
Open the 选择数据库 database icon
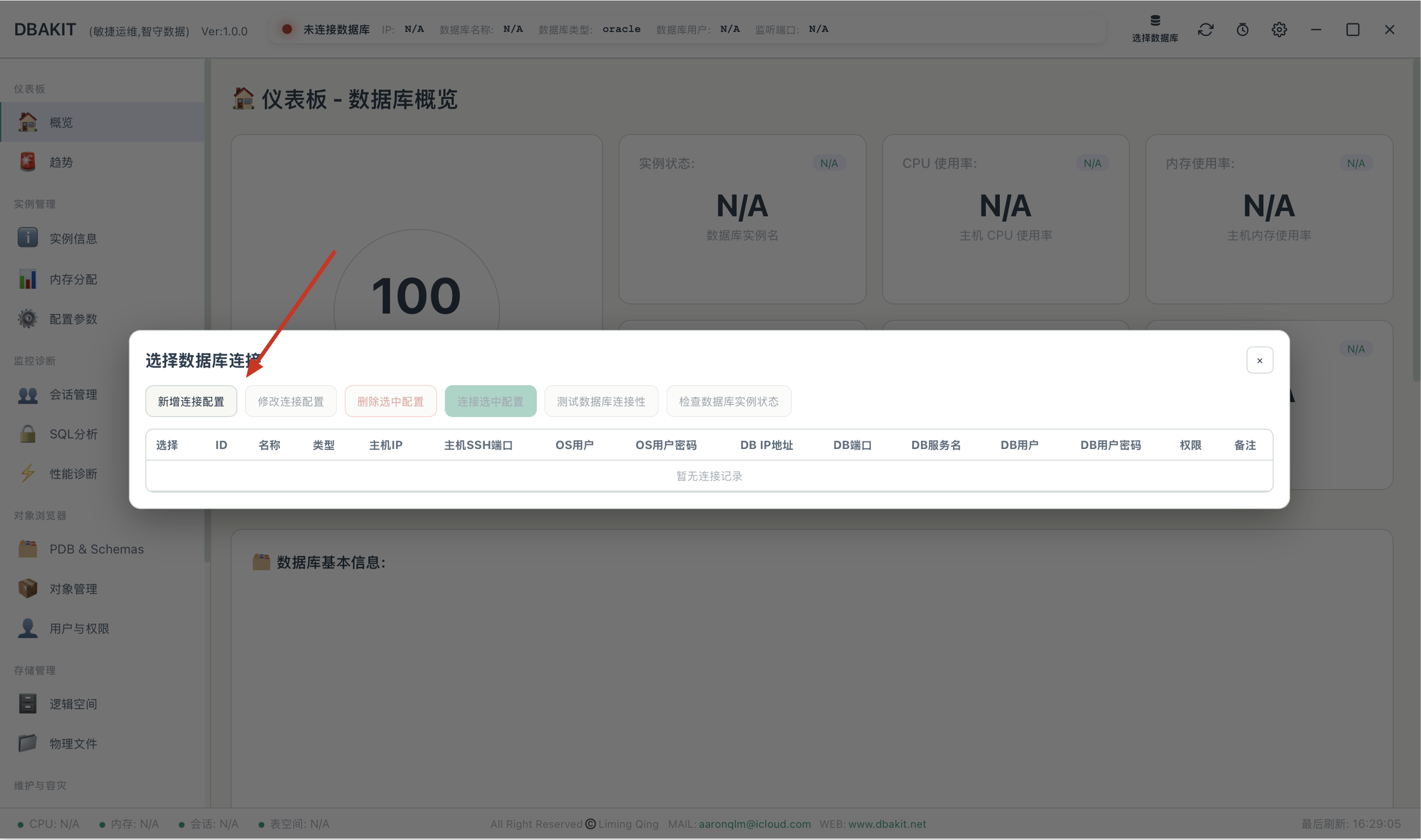pyautogui.click(x=1155, y=28)
